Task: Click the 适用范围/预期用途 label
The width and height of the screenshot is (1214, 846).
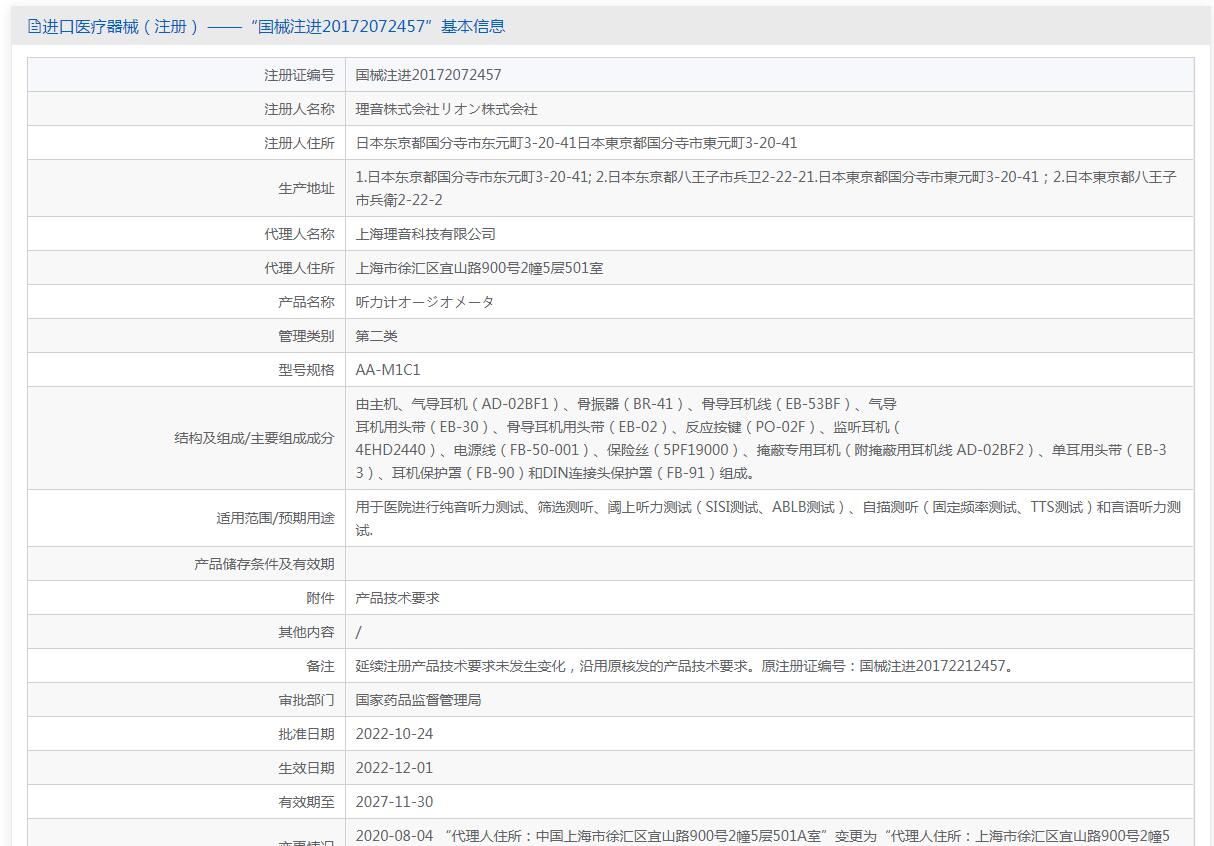Action: click(275, 518)
